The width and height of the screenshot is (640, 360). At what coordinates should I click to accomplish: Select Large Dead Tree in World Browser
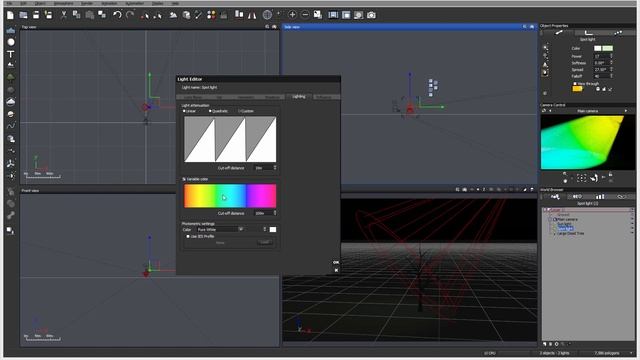pos(571,233)
